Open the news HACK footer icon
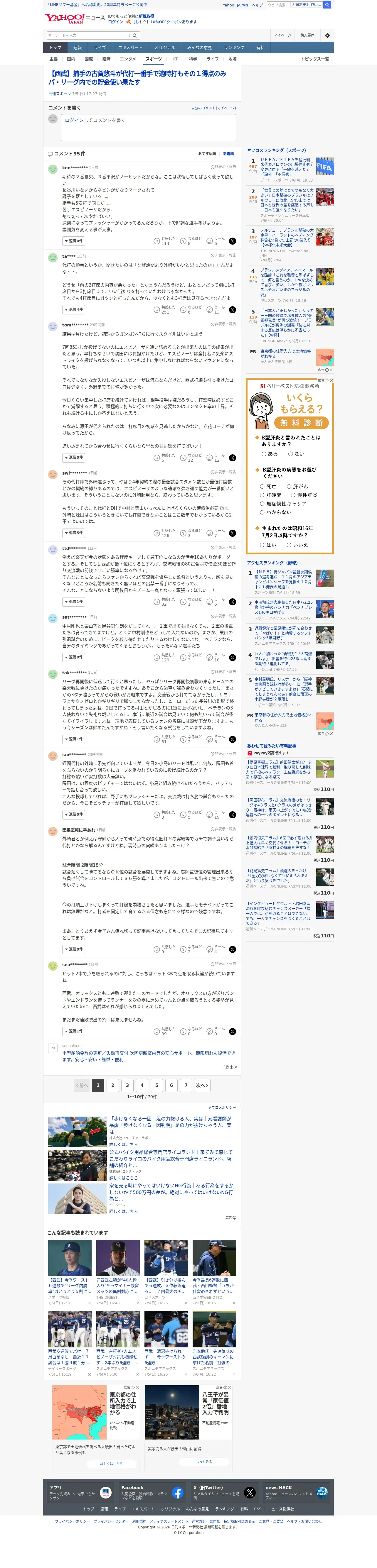The image size is (377, 1568). [x=322, y=1492]
